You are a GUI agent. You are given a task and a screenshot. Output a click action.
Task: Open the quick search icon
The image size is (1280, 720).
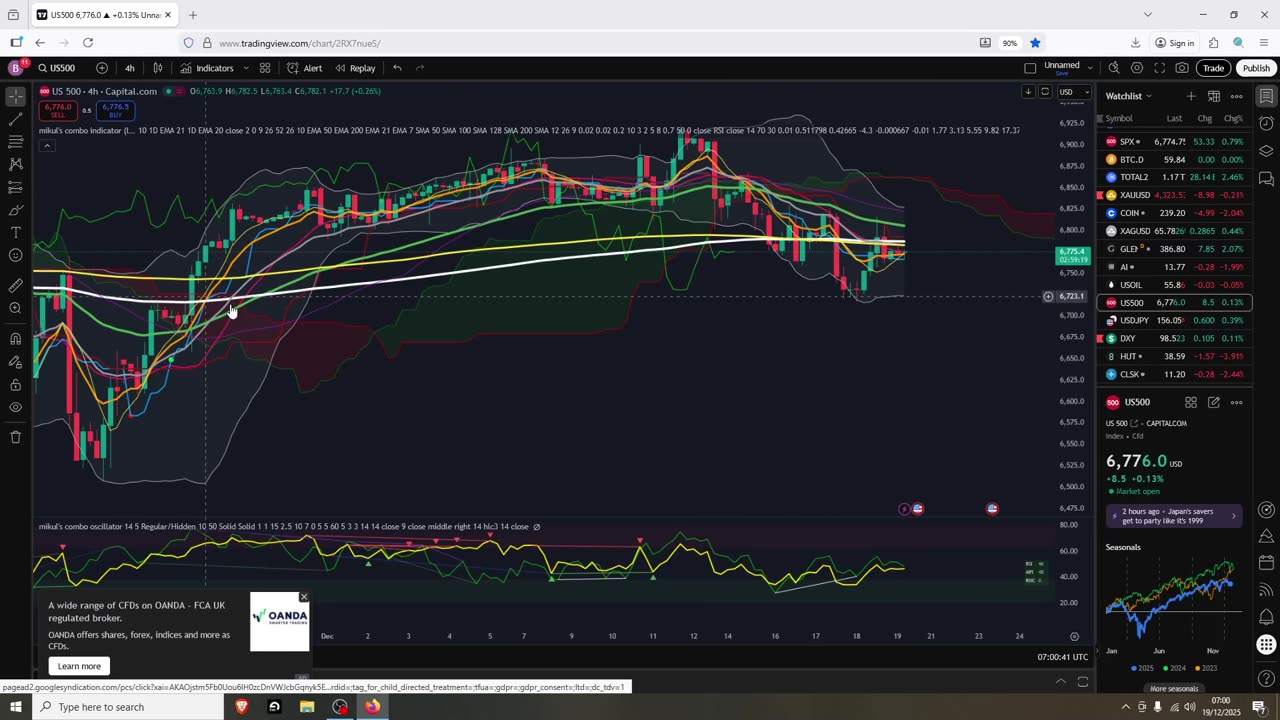click(x=1114, y=68)
